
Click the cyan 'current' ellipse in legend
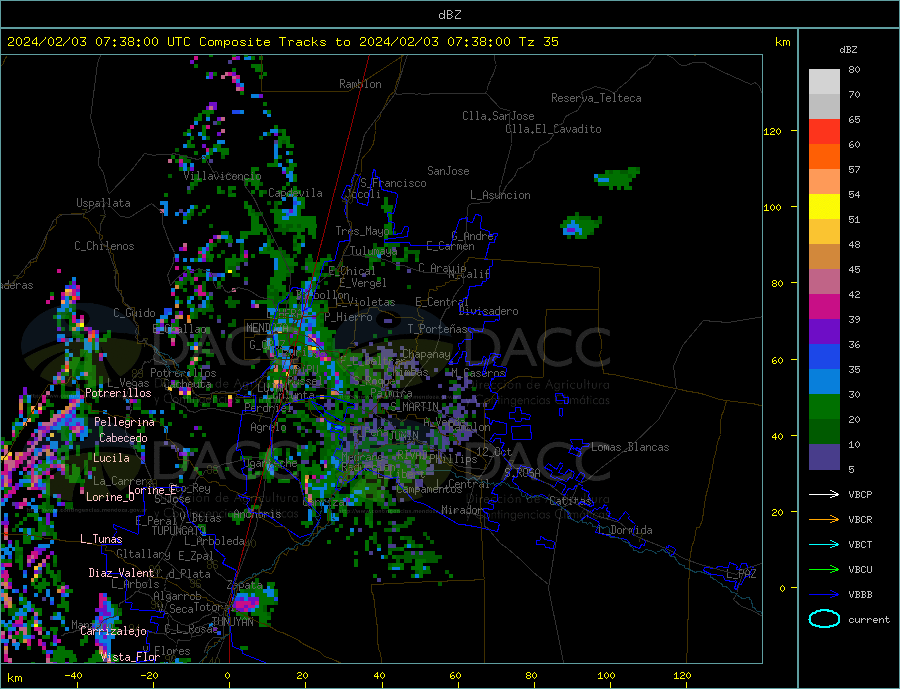(824, 619)
